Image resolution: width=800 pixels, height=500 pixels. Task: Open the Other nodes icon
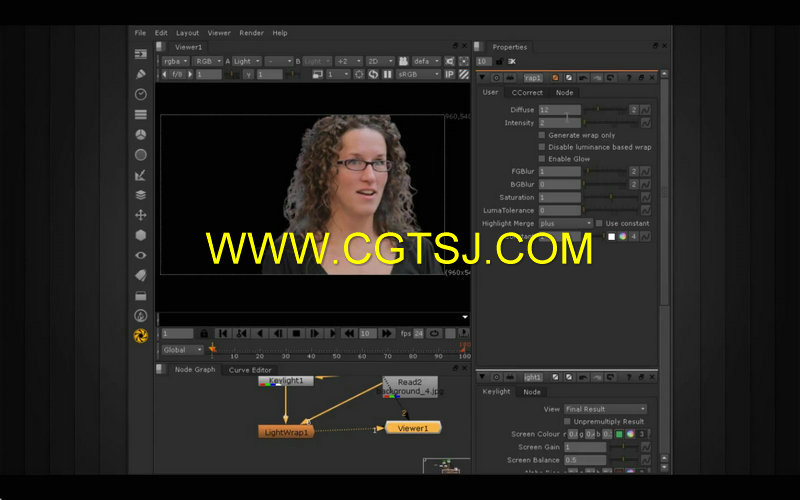[x=141, y=295]
